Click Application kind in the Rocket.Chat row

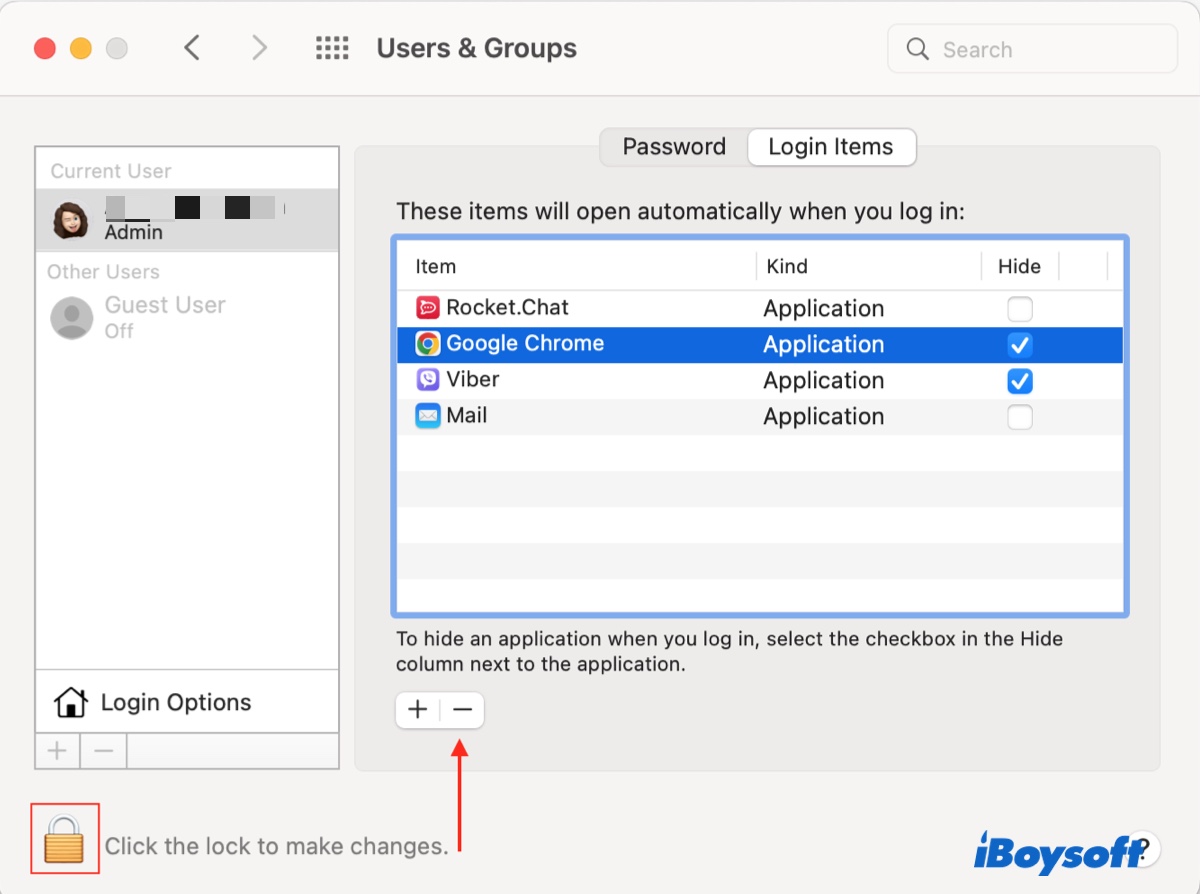(x=824, y=308)
